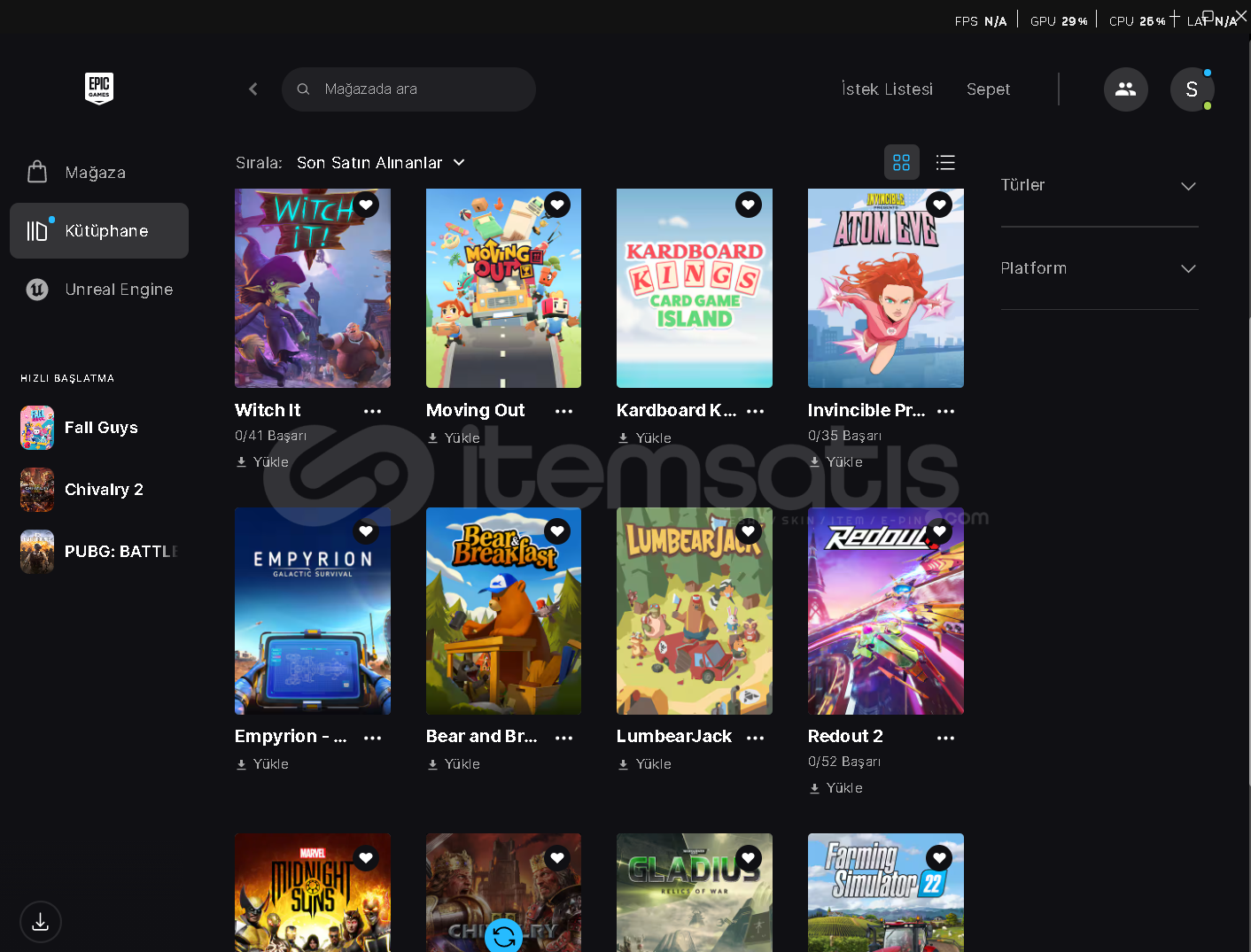This screenshot has width=1251, height=952.
Task: Open the Mağaza sidebar item
Action: tap(99, 173)
